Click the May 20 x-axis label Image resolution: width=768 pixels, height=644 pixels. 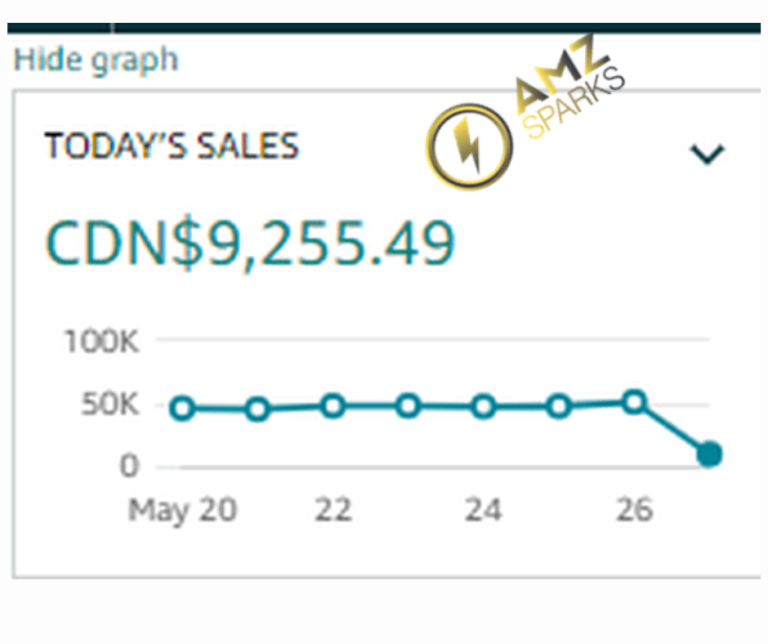tap(182, 510)
